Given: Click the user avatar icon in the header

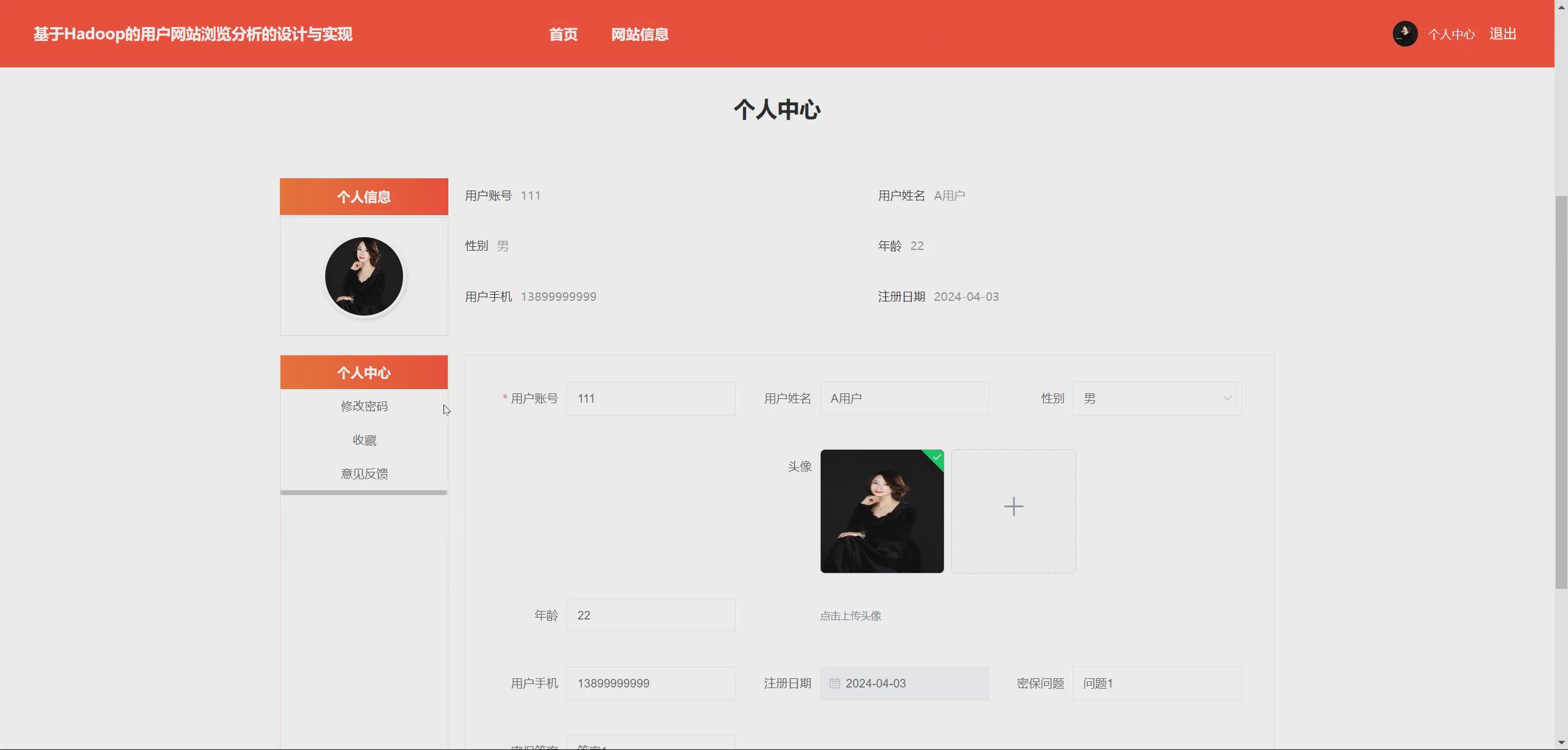Looking at the screenshot, I should coord(1405,33).
